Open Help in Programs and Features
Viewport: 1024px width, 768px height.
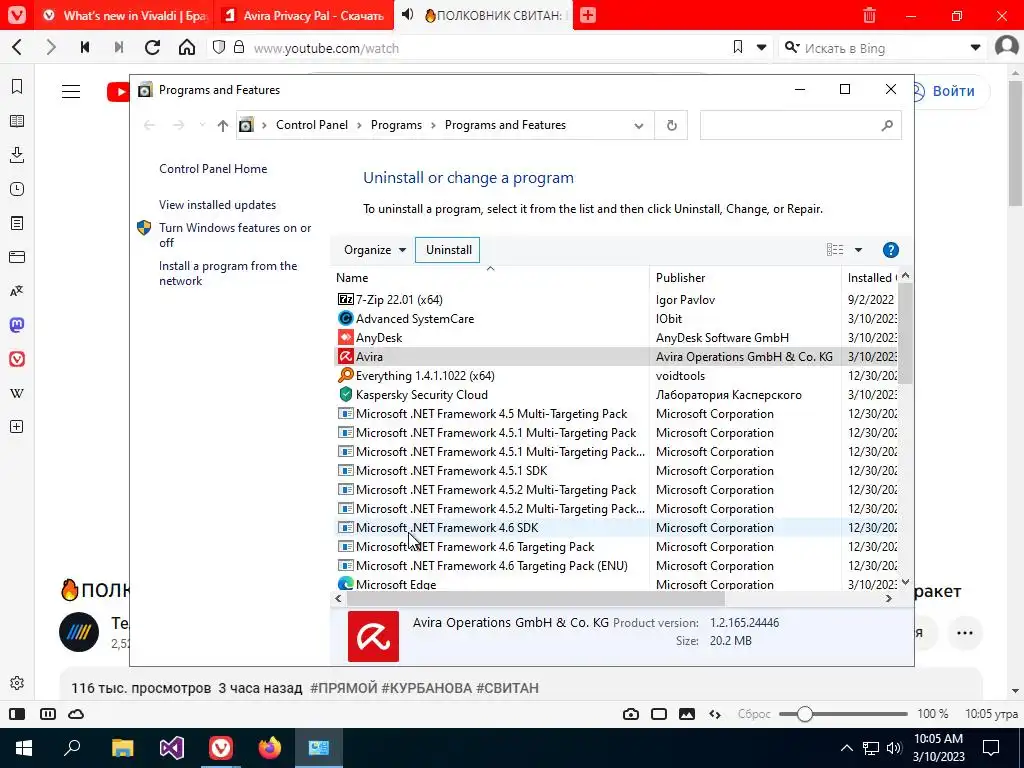pyautogui.click(x=891, y=250)
